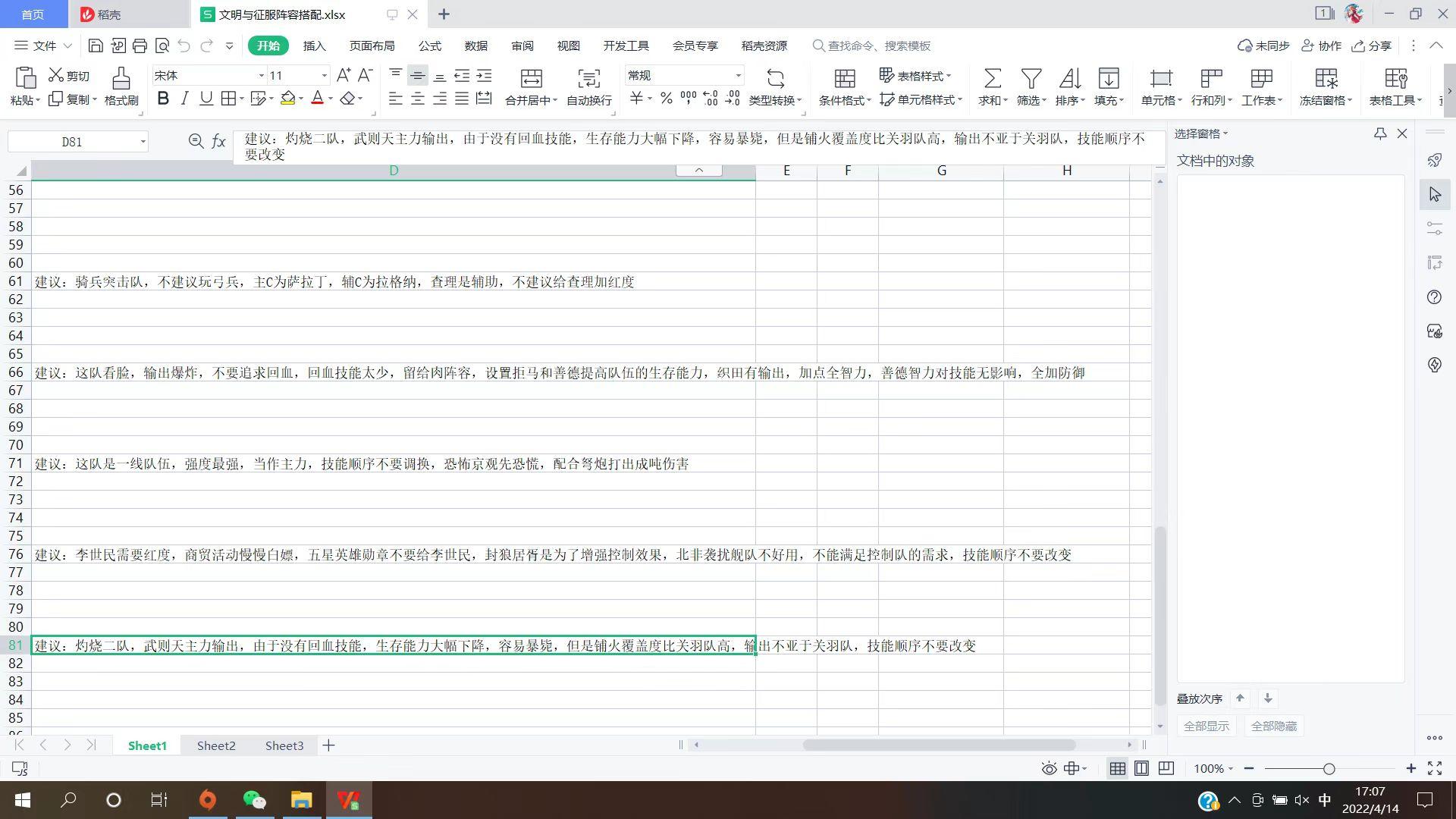Viewport: 1456px width, 819px height.
Task: Open the Conditional Formatting (条件格式) icon
Action: (x=845, y=78)
